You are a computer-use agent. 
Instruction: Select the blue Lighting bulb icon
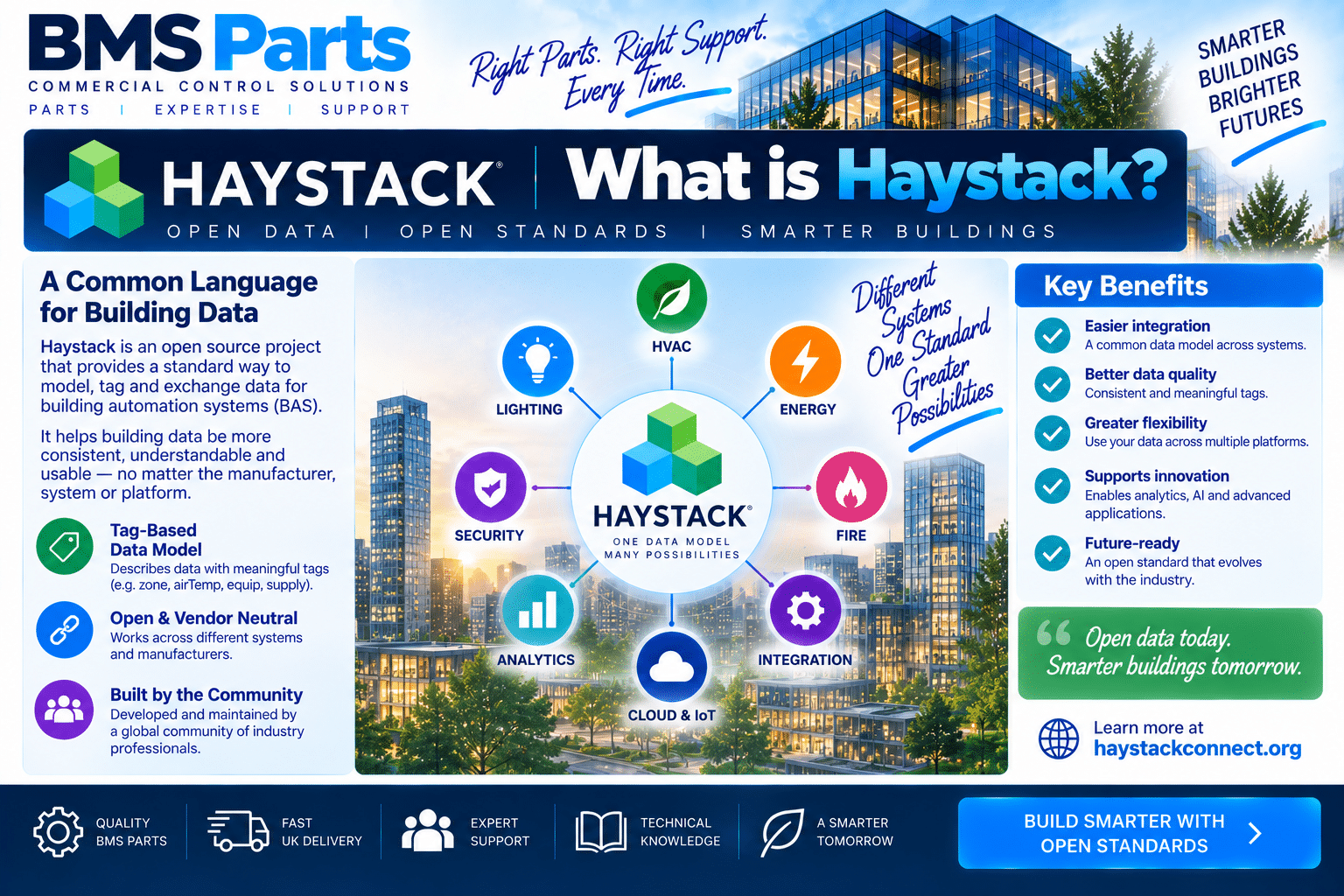[537, 361]
